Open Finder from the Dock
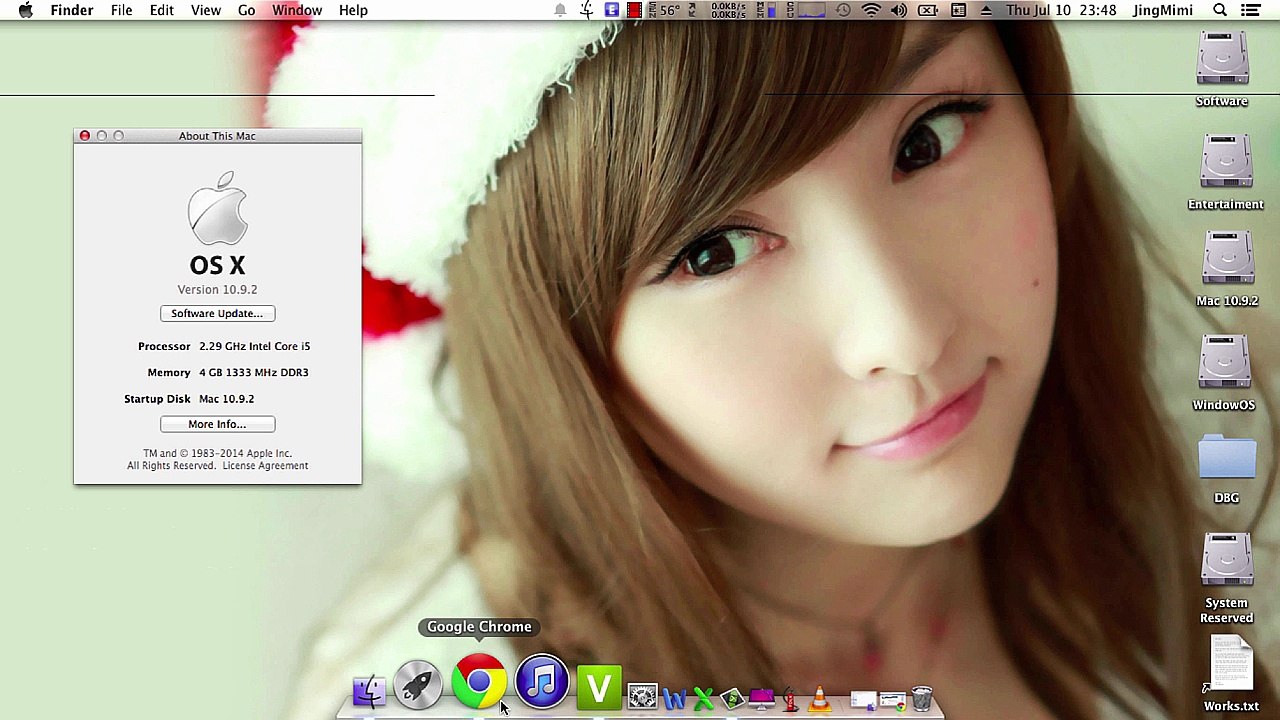 369,691
